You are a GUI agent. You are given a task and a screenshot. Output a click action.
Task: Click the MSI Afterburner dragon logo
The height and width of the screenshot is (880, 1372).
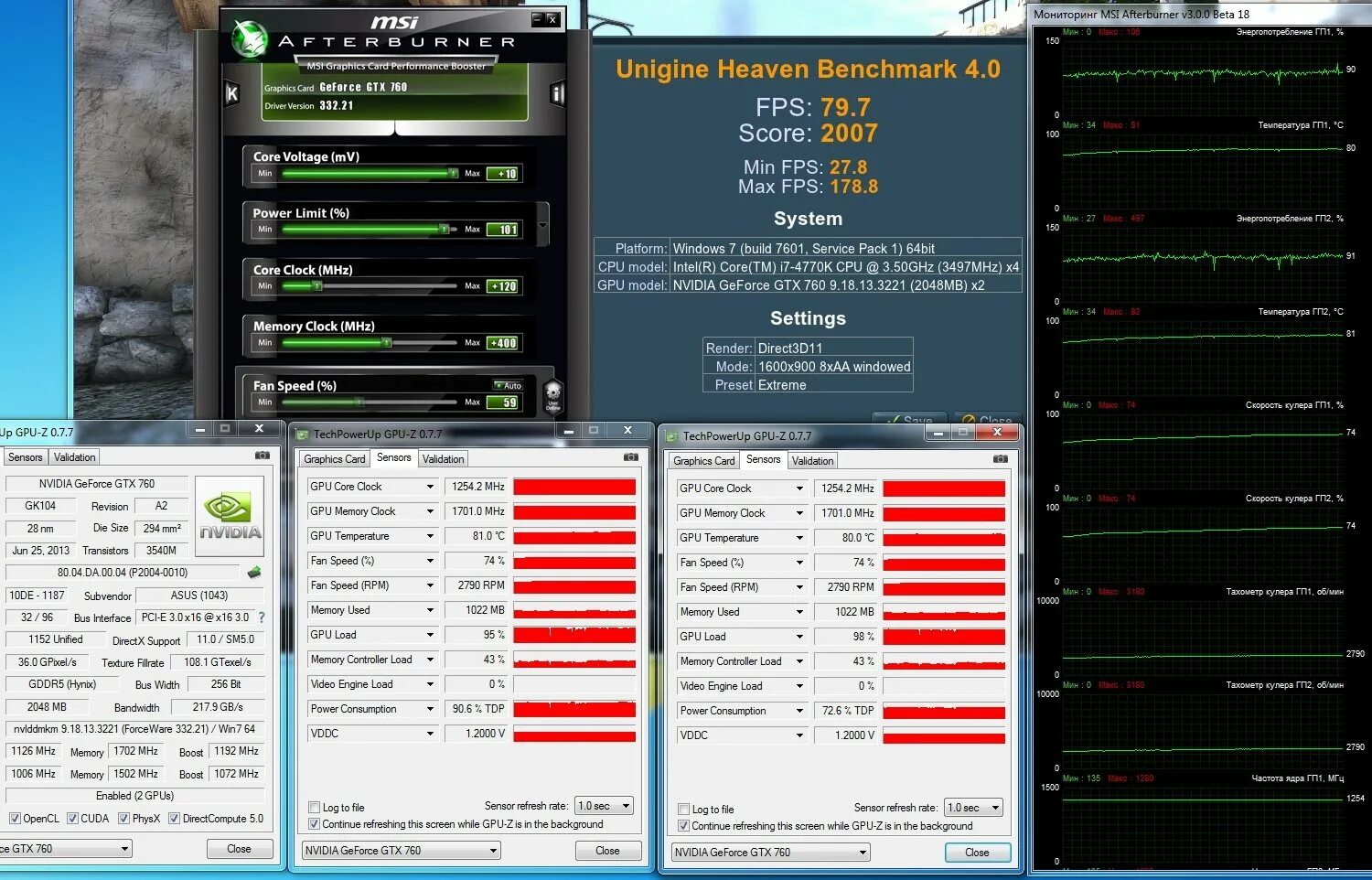248,38
